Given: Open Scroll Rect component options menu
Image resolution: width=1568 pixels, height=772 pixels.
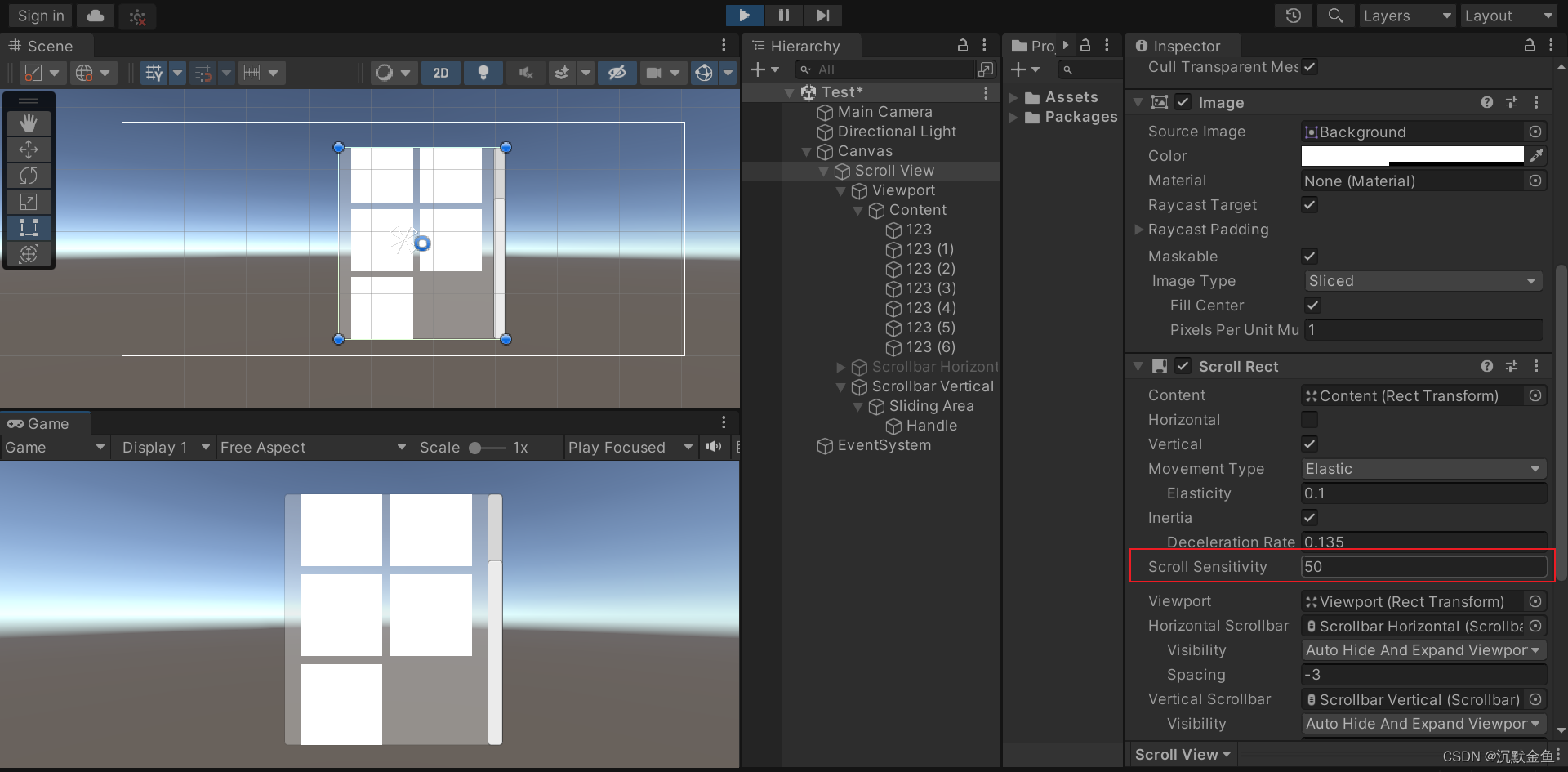Looking at the screenshot, I should tap(1536, 366).
